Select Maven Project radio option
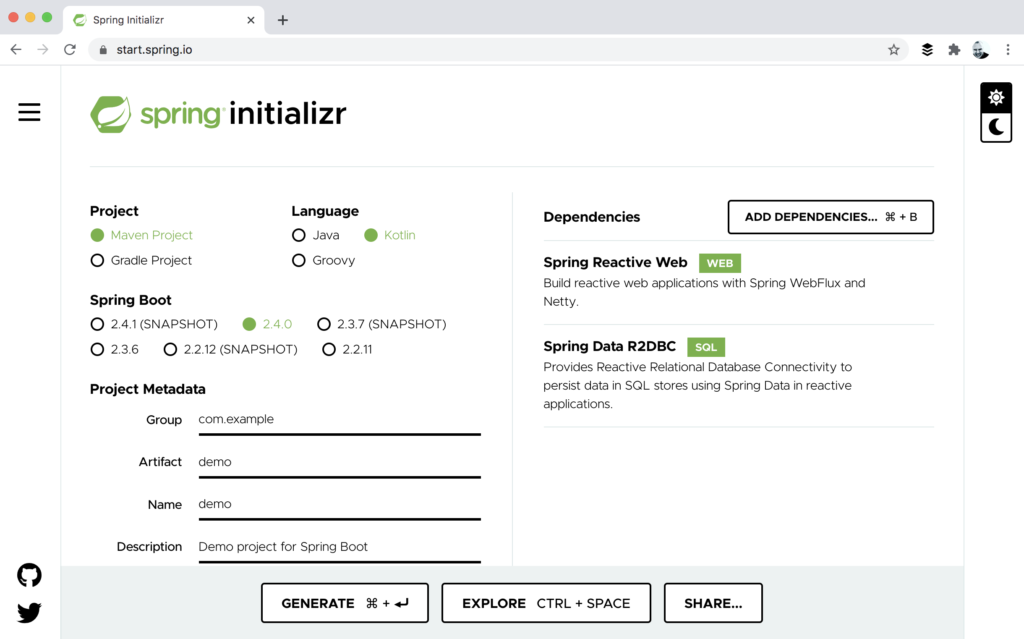Screen dimensions: 1024x639 tap(142, 235)
